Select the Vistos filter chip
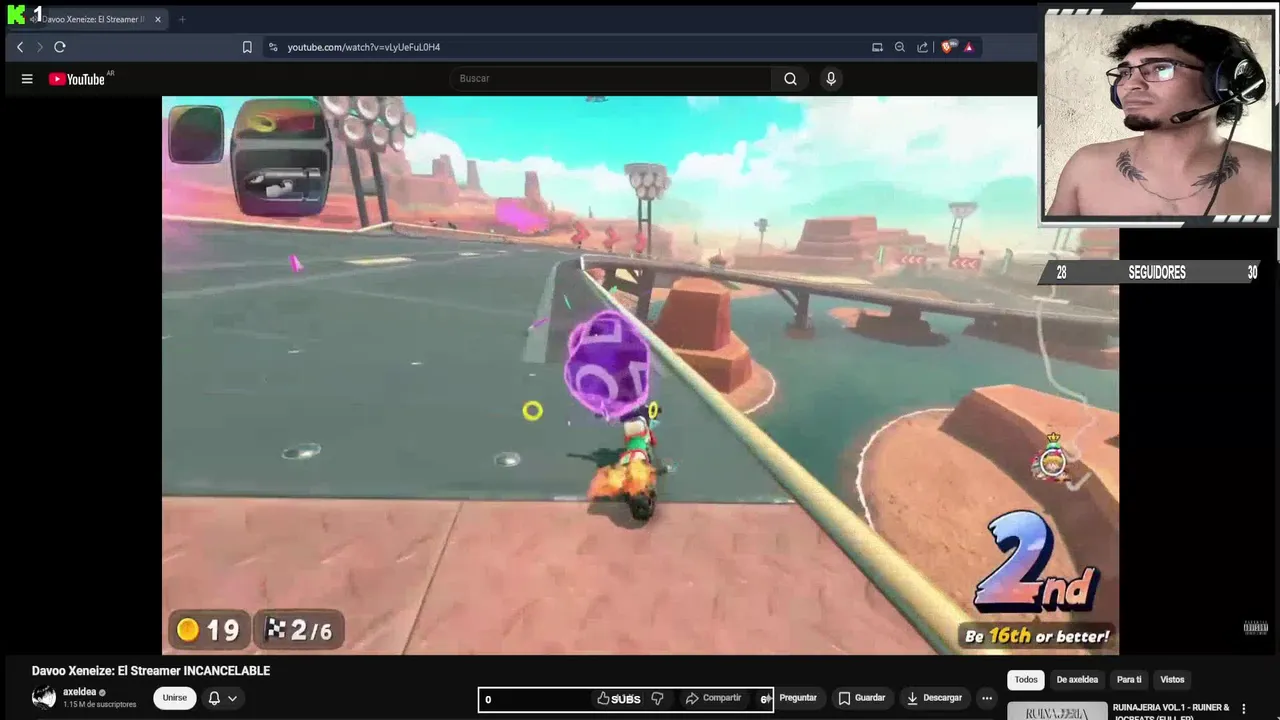The height and width of the screenshot is (720, 1280). pos(1172,680)
